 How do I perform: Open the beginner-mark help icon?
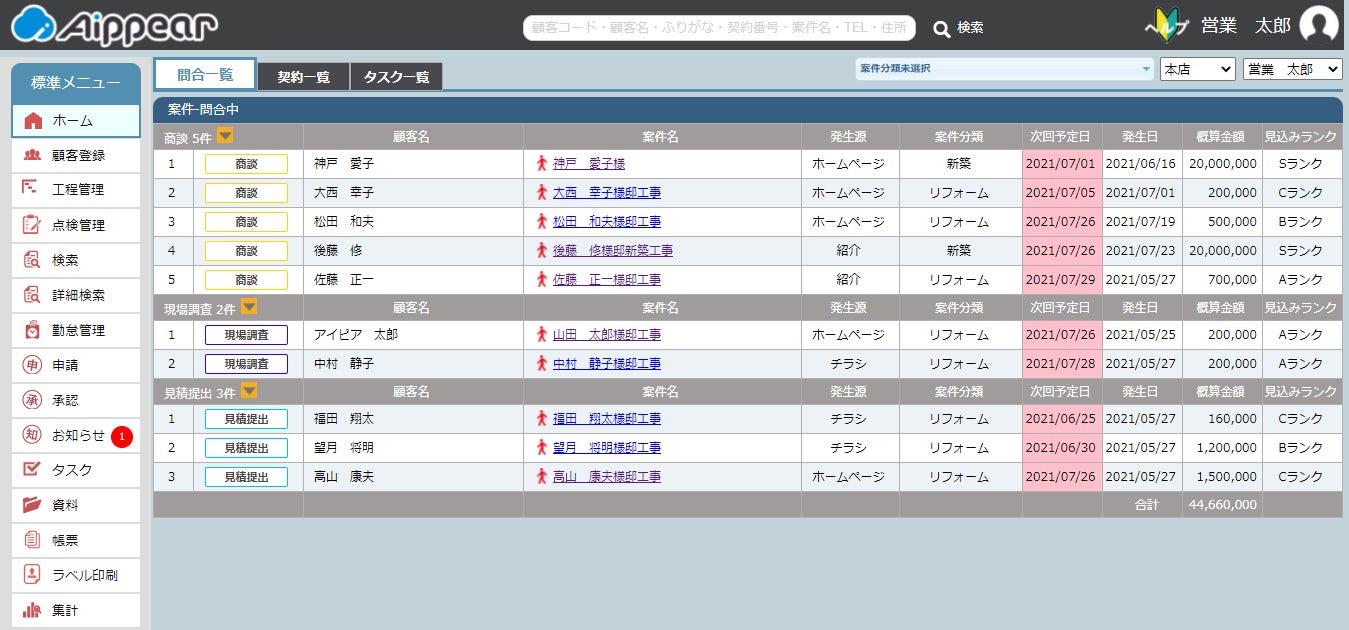(x=1166, y=26)
